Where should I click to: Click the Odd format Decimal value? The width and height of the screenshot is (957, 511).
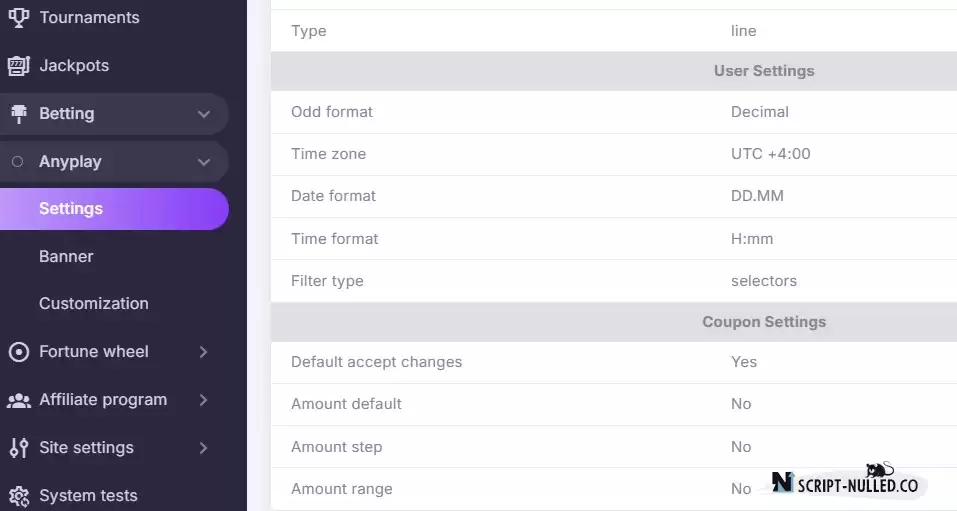pyautogui.click(x=759, y=112)
